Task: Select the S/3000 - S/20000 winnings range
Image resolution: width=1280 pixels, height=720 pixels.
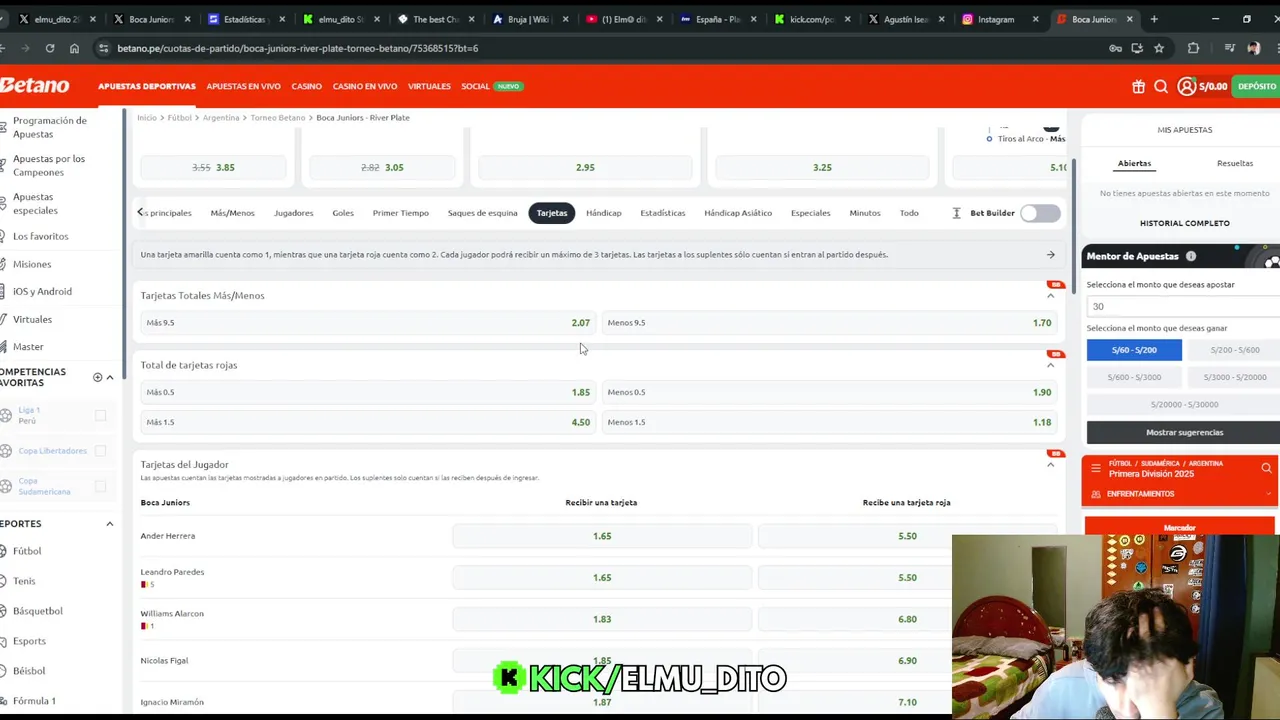Action: (x=1234, y=377)
